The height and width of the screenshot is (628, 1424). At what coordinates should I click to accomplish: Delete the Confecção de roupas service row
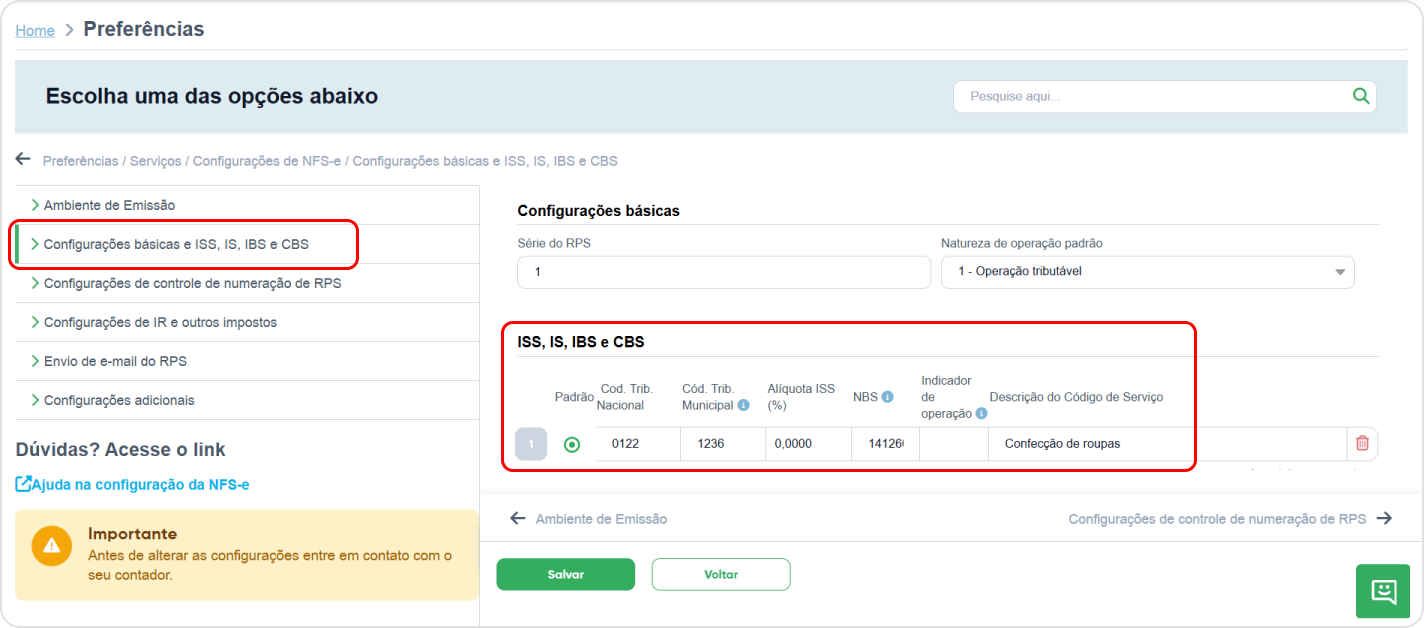coord(1362,443)
